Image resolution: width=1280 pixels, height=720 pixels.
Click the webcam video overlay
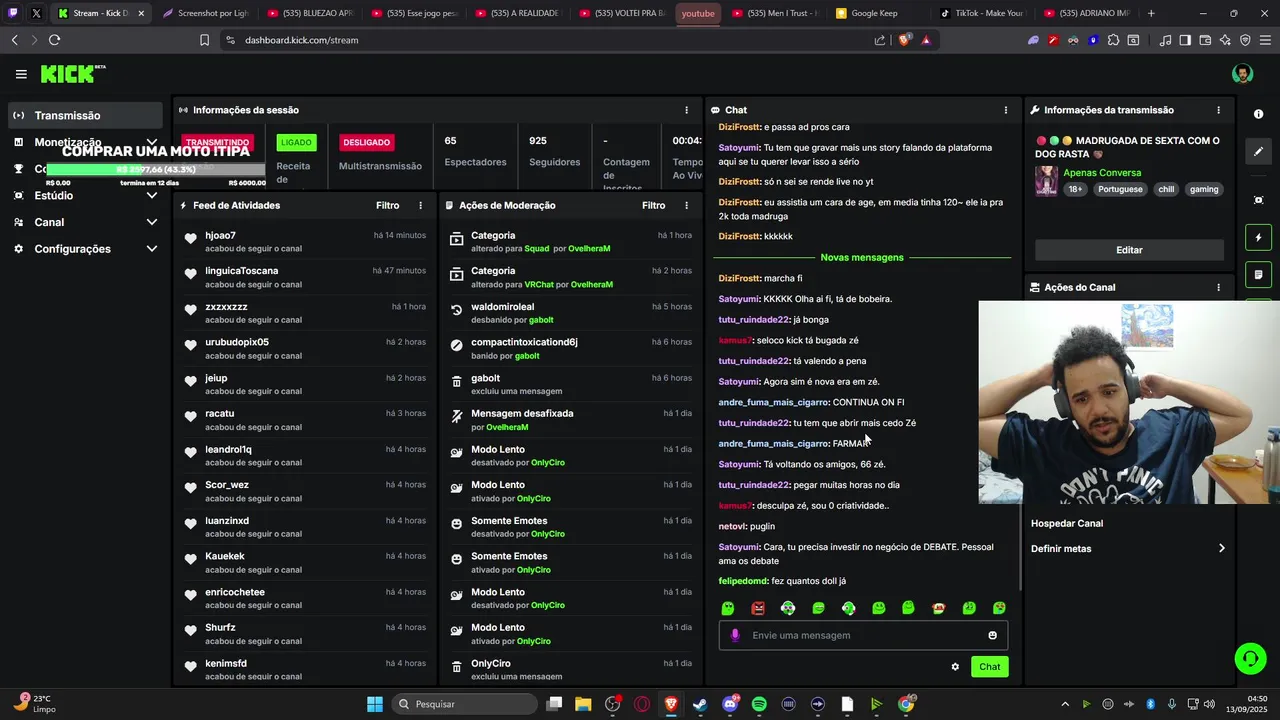[x=1129, y=402]
